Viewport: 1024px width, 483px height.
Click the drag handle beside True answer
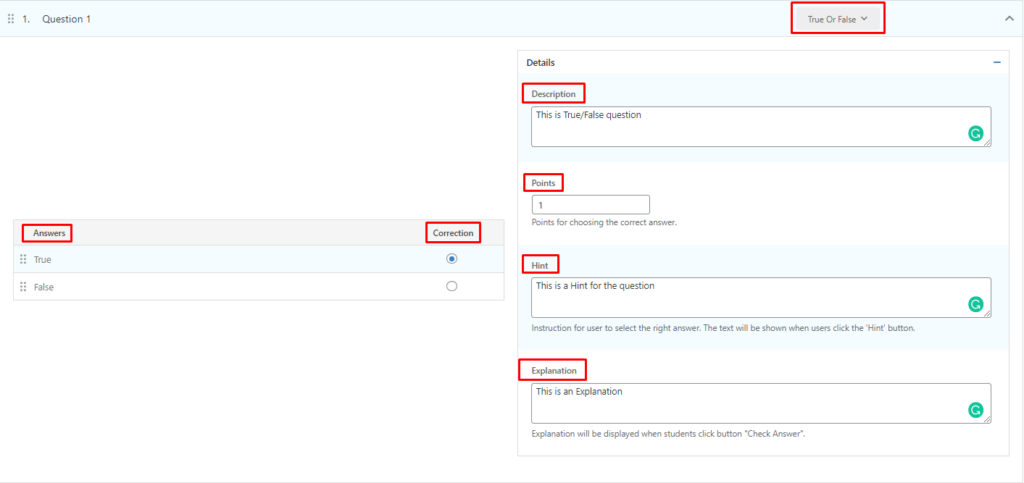click(23, 259)
